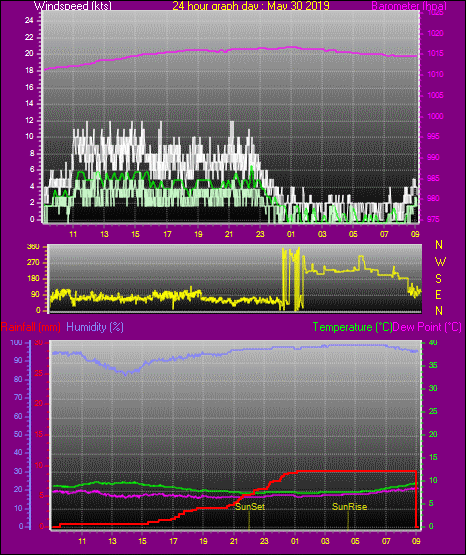Click the E wind direction letter
Screen dimensions: 466x555
click(438, 294)
